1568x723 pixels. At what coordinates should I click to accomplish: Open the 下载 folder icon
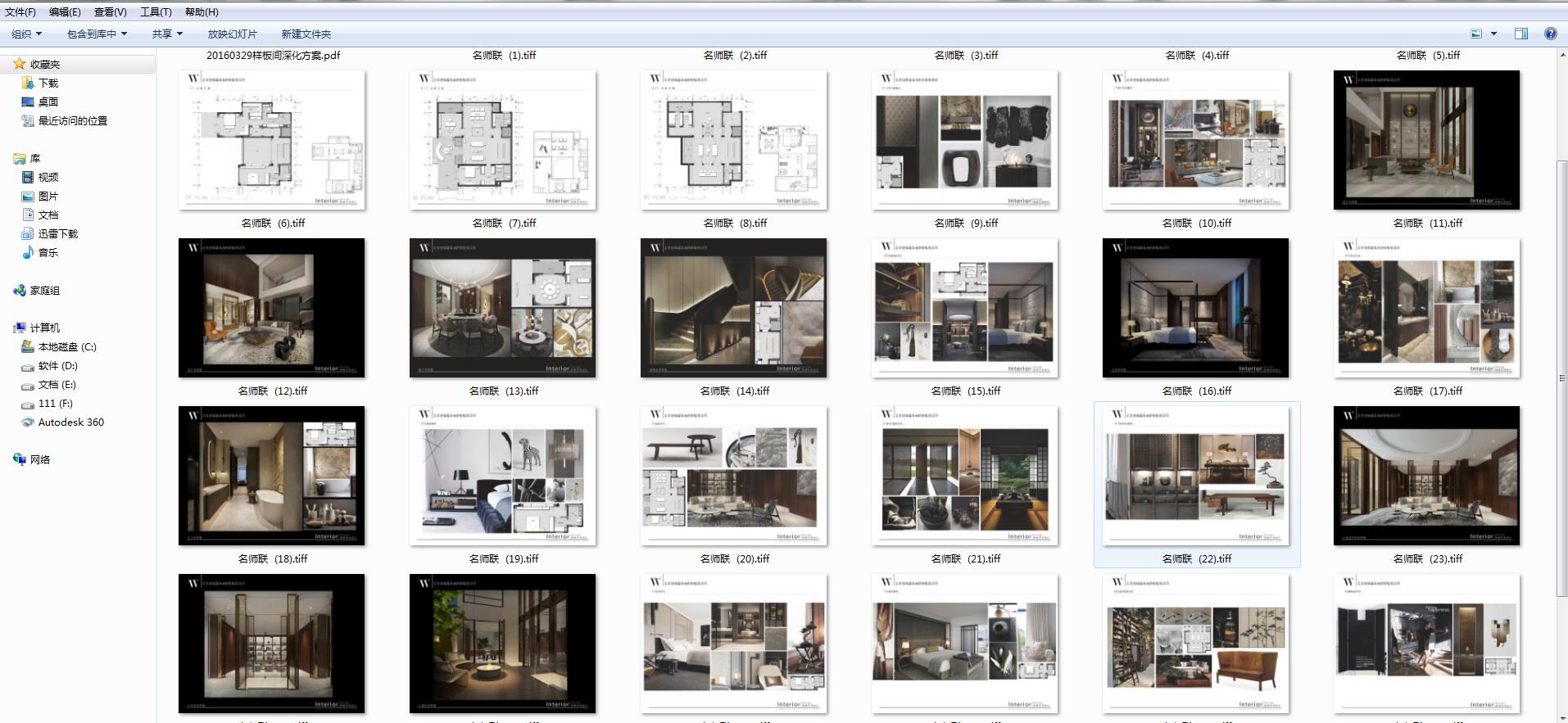tap(28, 83)
